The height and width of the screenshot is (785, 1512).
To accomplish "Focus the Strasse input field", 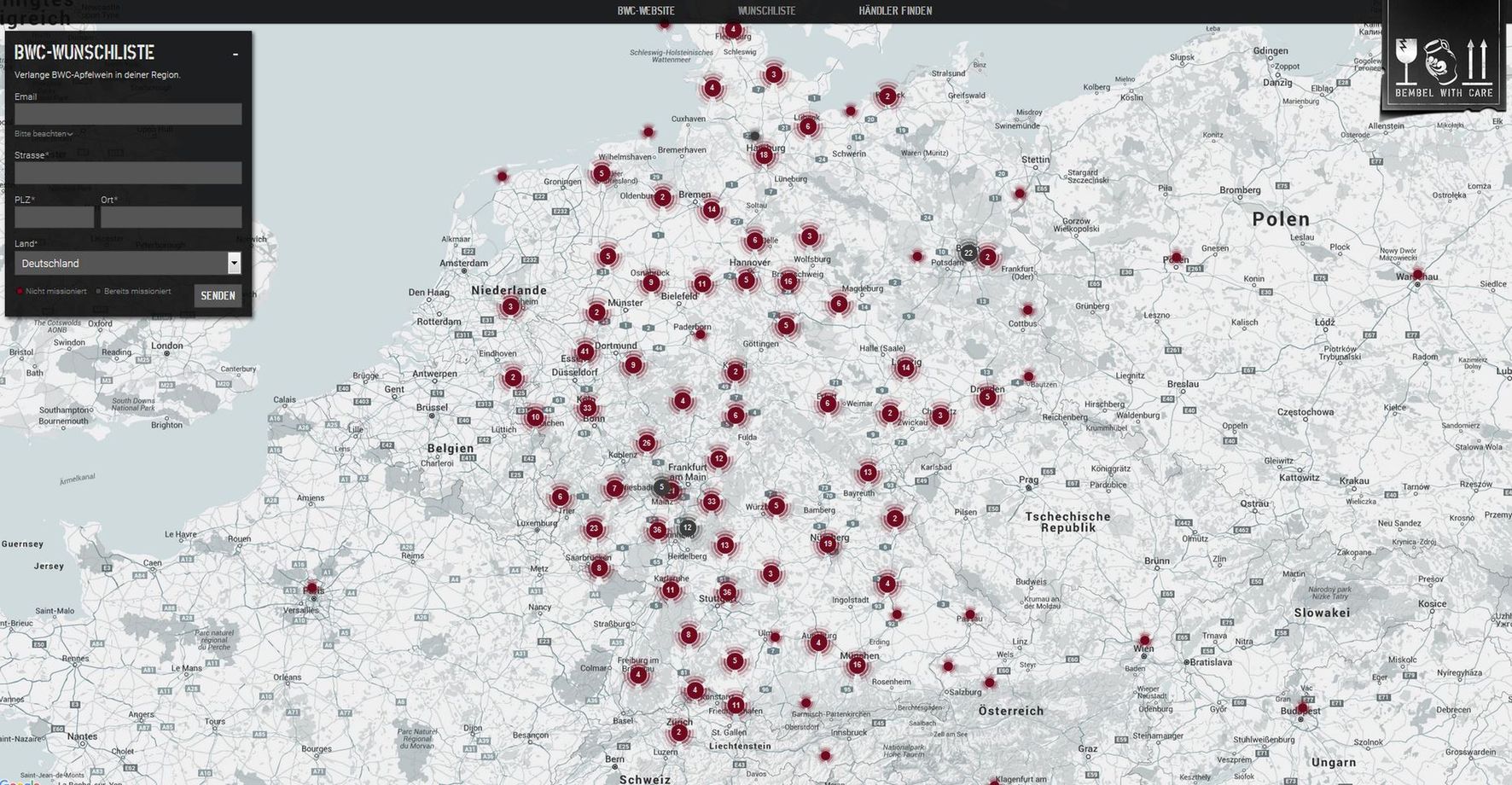I will (128, 173).
